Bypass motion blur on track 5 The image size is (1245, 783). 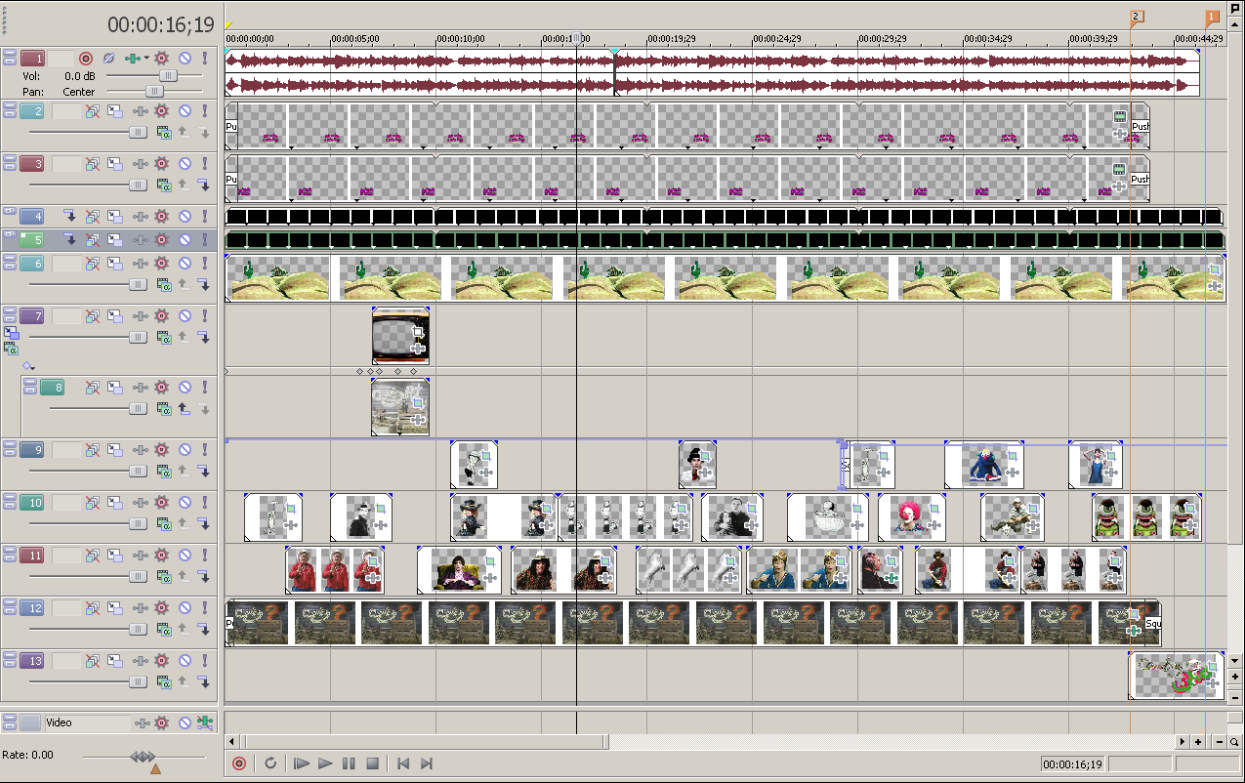(x=92, y=240)
